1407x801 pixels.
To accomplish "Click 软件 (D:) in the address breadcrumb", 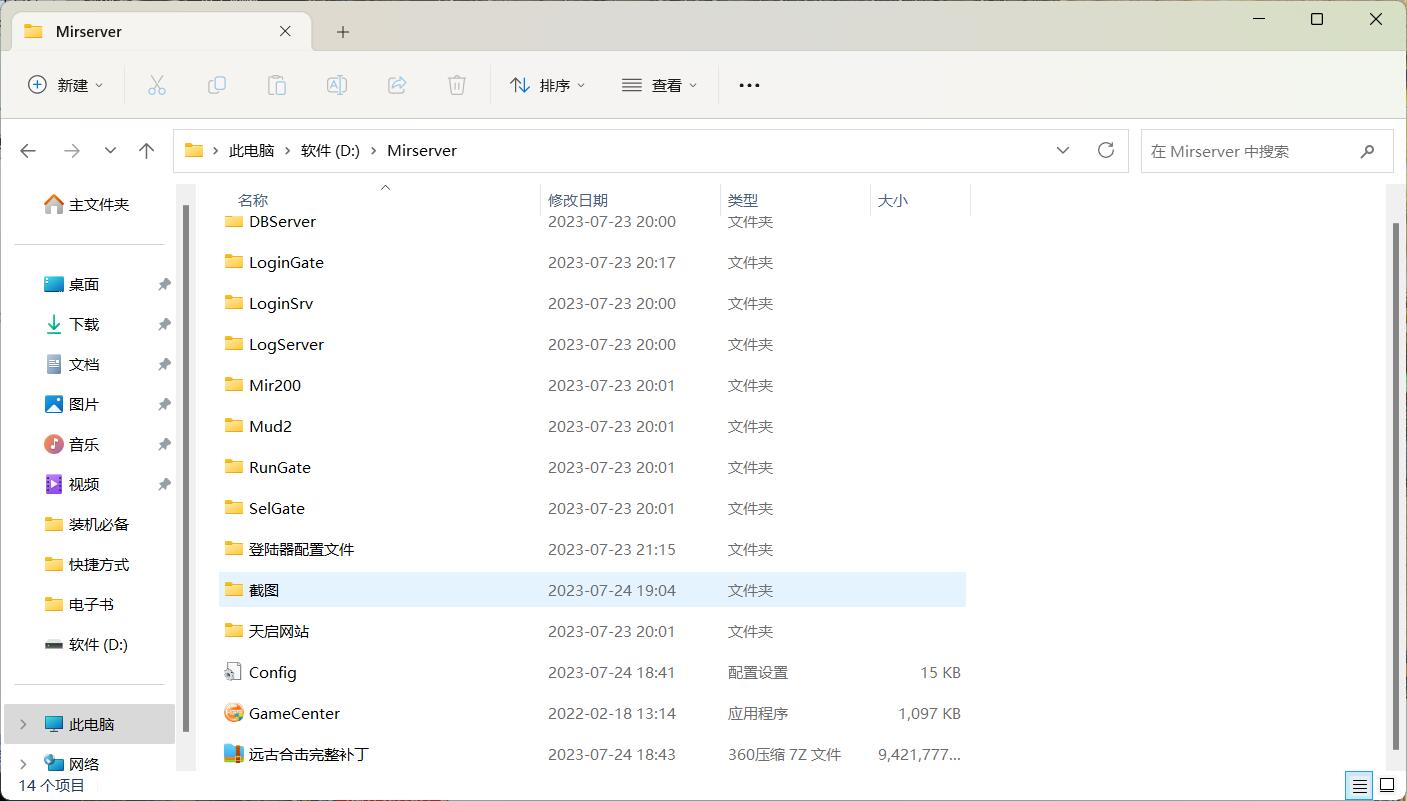I will (x=330, y=151).
